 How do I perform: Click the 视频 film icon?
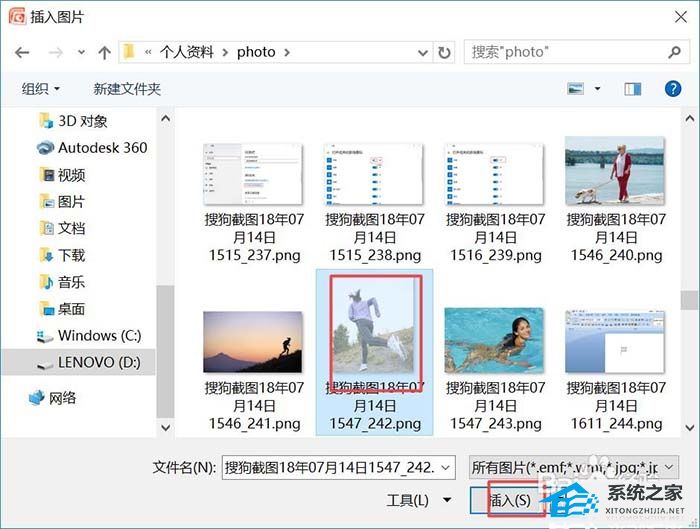click(47, 175)
